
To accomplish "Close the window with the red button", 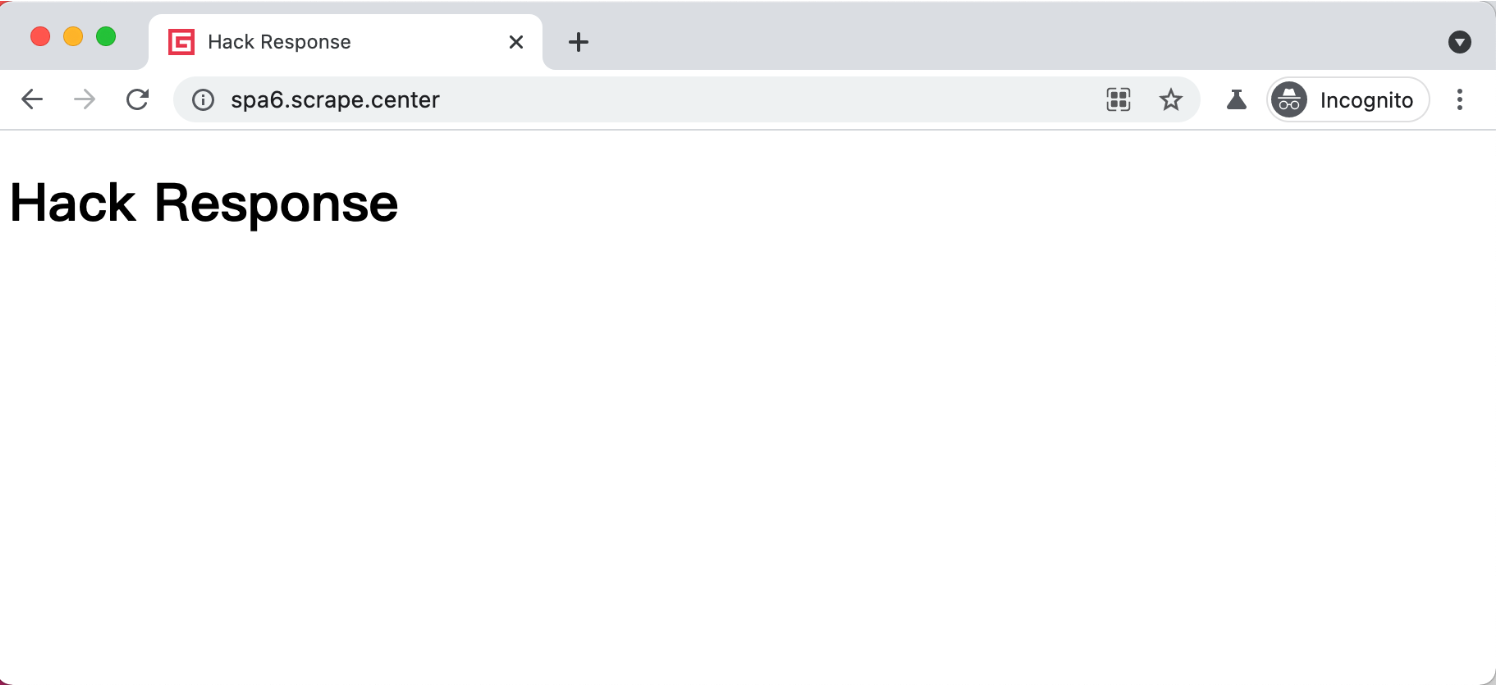I will point(40,36).
